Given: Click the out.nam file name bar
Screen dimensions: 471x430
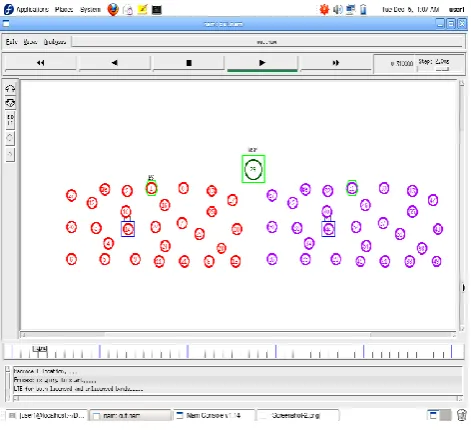Looking at the screenshot, I should (x=268, y=42).
